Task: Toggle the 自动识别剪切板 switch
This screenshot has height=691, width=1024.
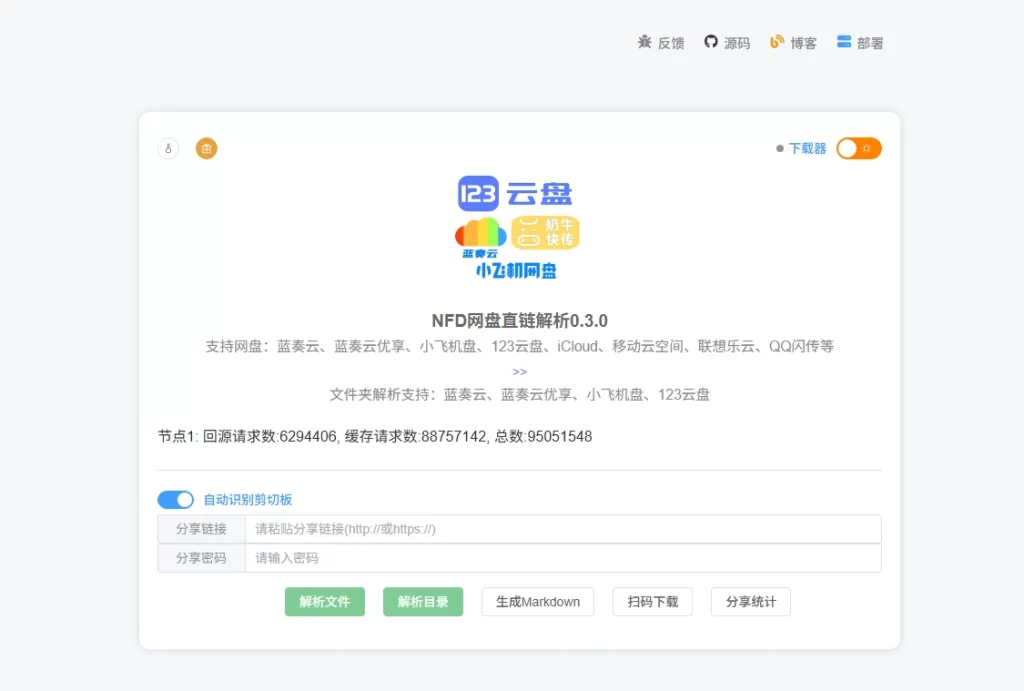Action: point(176,500)
